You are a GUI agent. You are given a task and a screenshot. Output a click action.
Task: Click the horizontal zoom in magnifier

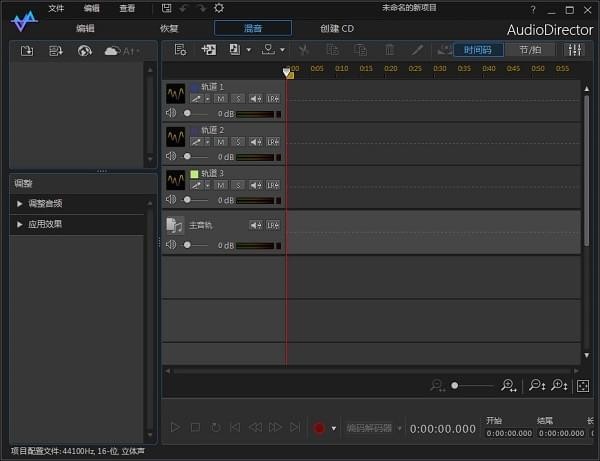pyautogui.click(x=509, y=385)
